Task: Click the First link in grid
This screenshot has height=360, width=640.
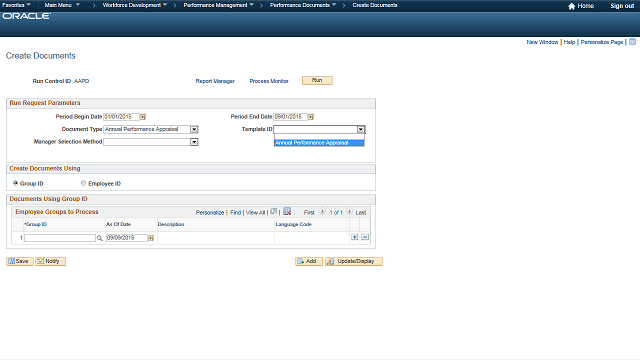Action: pos(309,213)
